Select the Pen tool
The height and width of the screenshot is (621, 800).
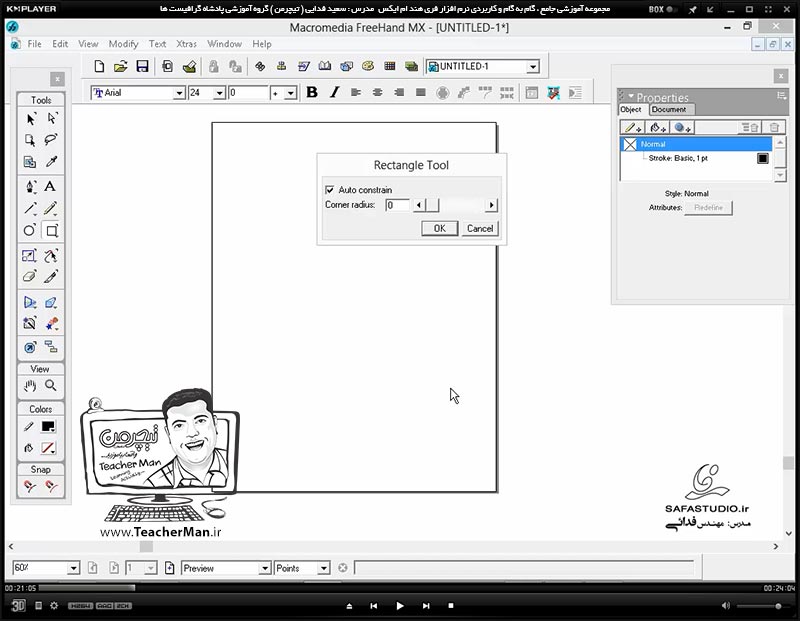pos(31,187)
